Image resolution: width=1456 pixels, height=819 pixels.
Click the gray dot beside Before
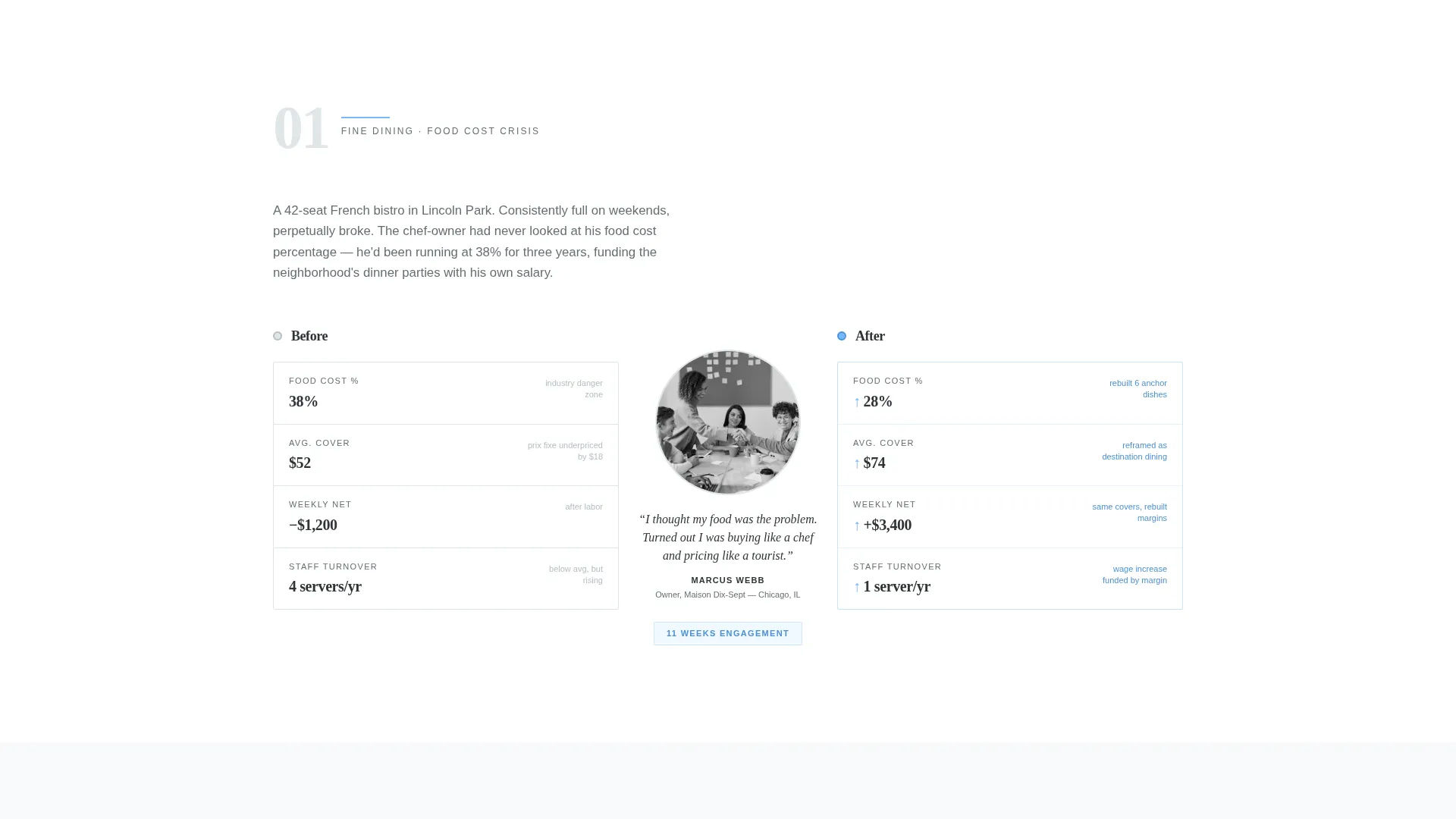point(278,336)
